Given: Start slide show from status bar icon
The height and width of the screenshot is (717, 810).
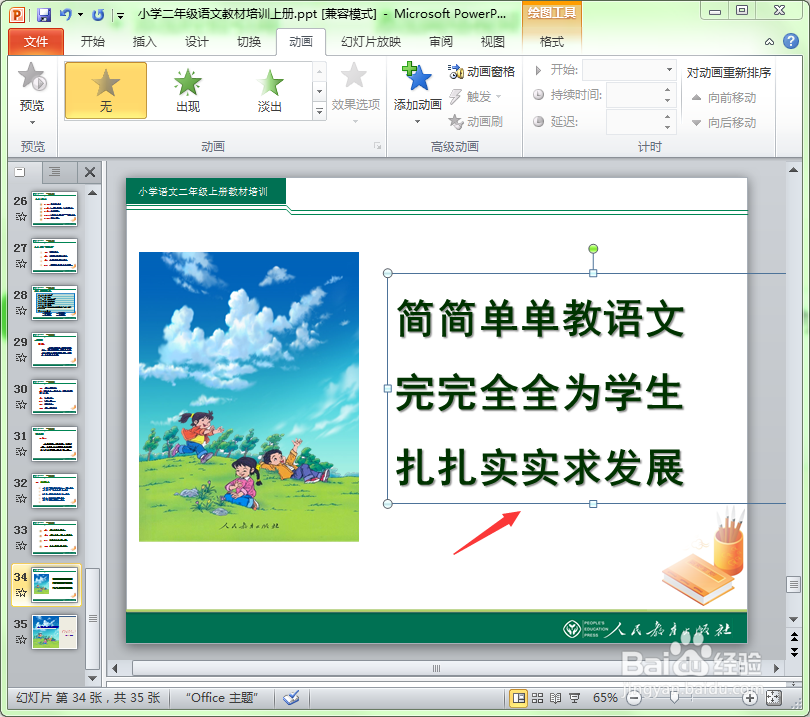Looking at the screenshot, I should tap(574, 698).
